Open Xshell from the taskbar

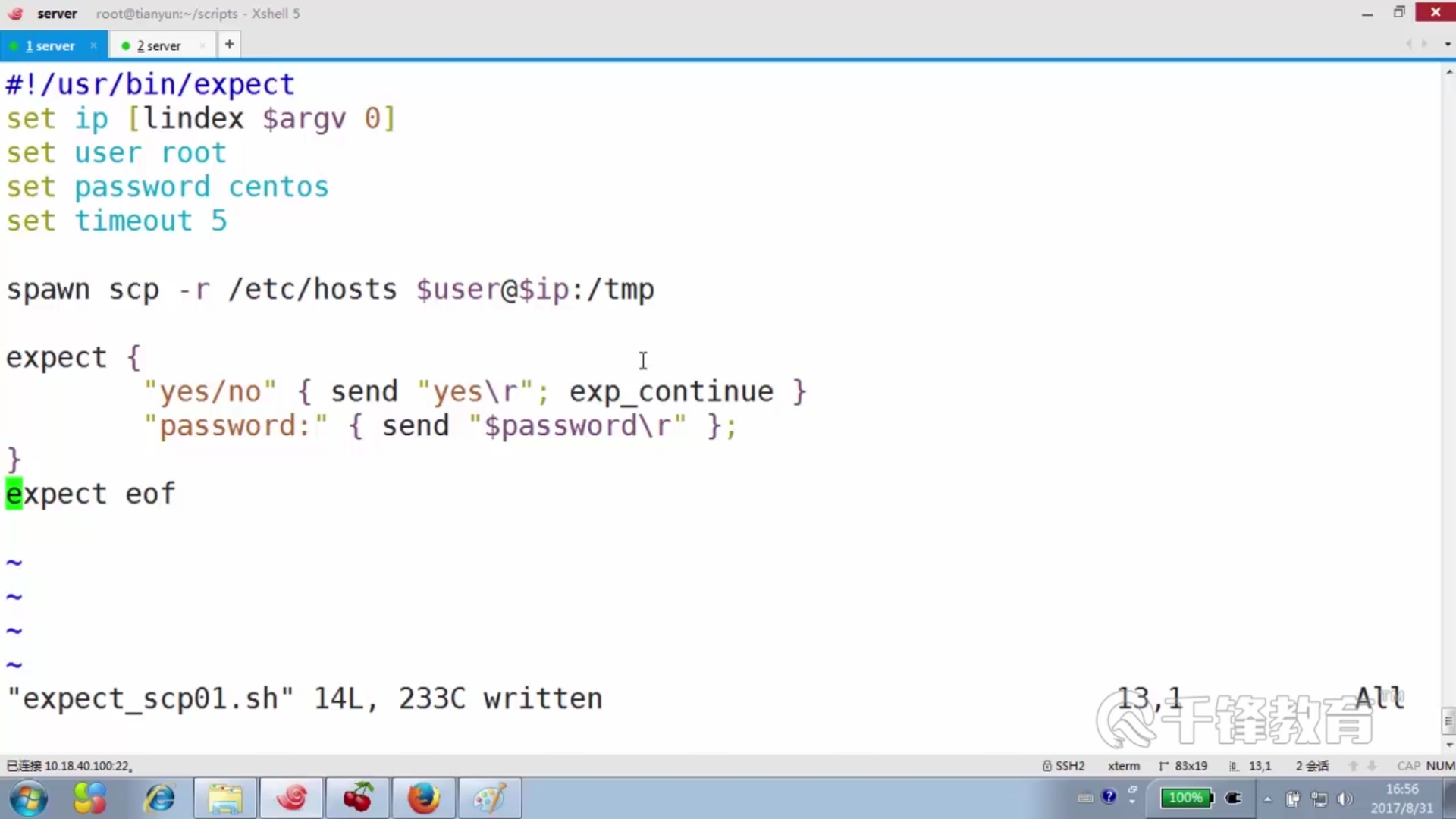(292, 798)
